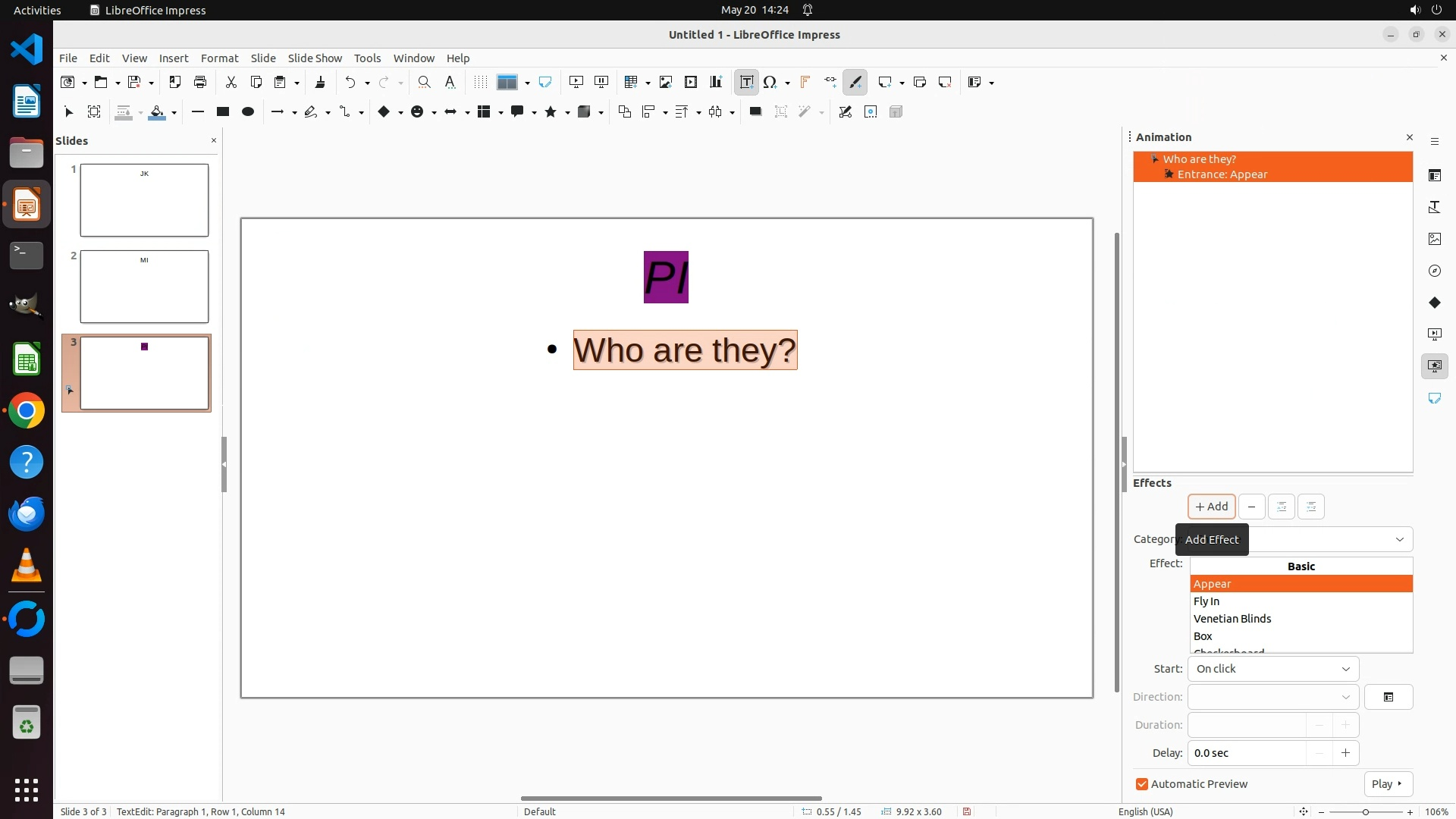Open the Start dropdown showing On click
Viewport: 1456px width, 819px height.
1273,669
